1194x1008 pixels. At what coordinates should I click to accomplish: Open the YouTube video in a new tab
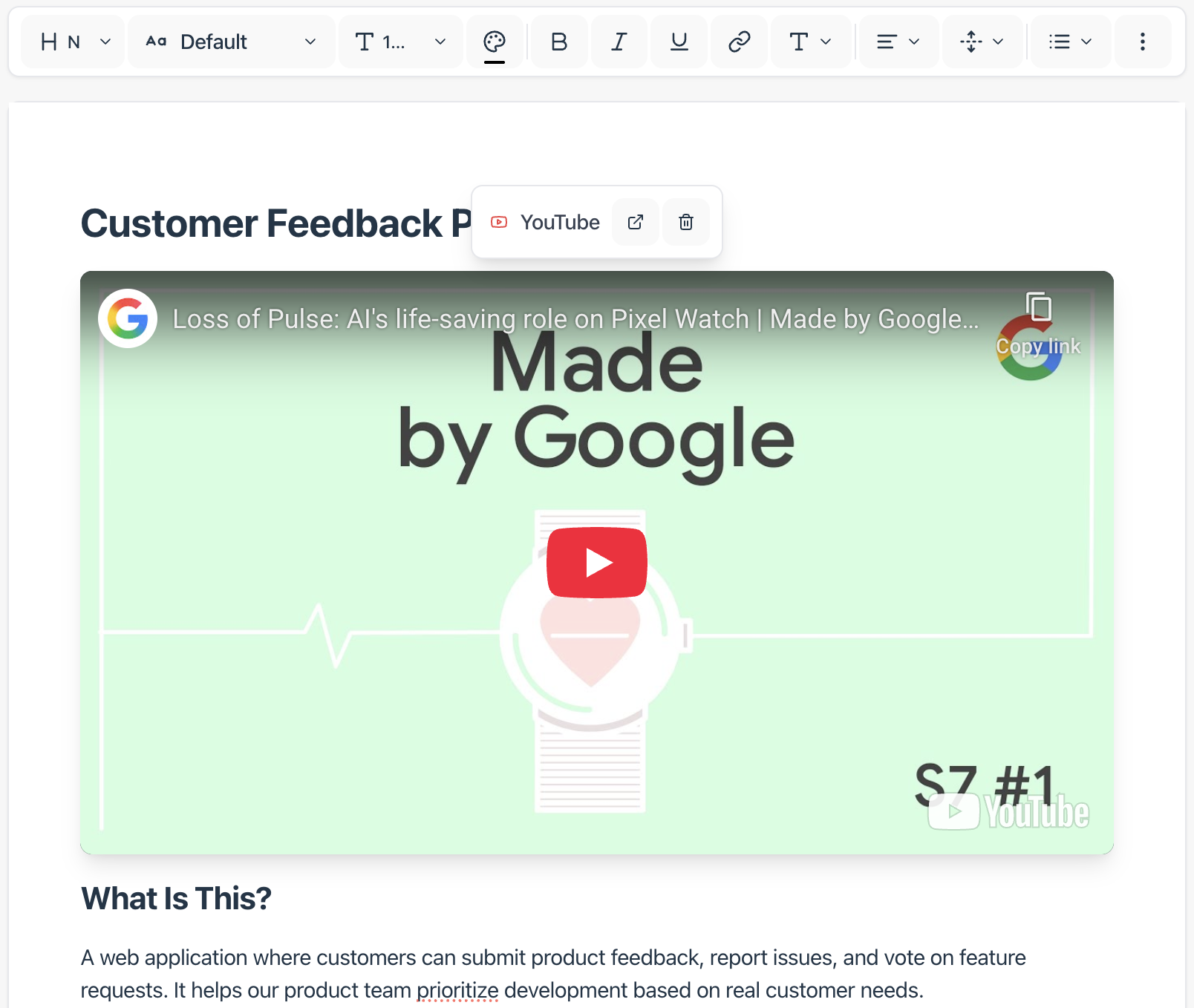pyautogui.click(x=636, y=222)
